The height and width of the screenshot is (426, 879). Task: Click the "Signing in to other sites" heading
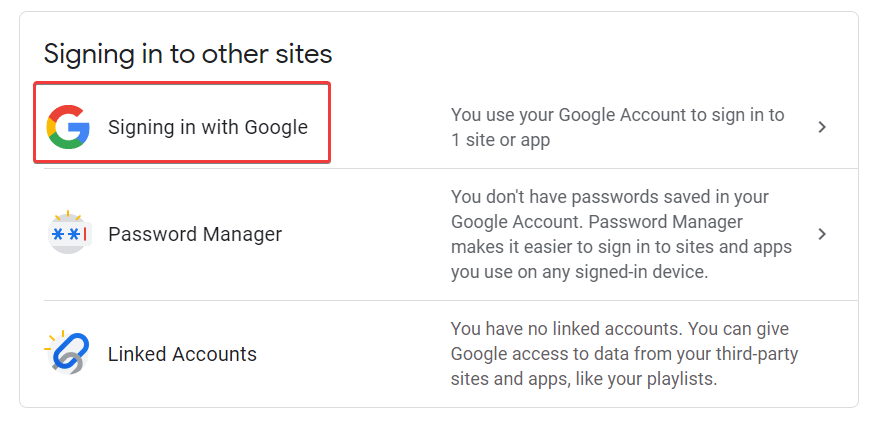tap(188, 53)
